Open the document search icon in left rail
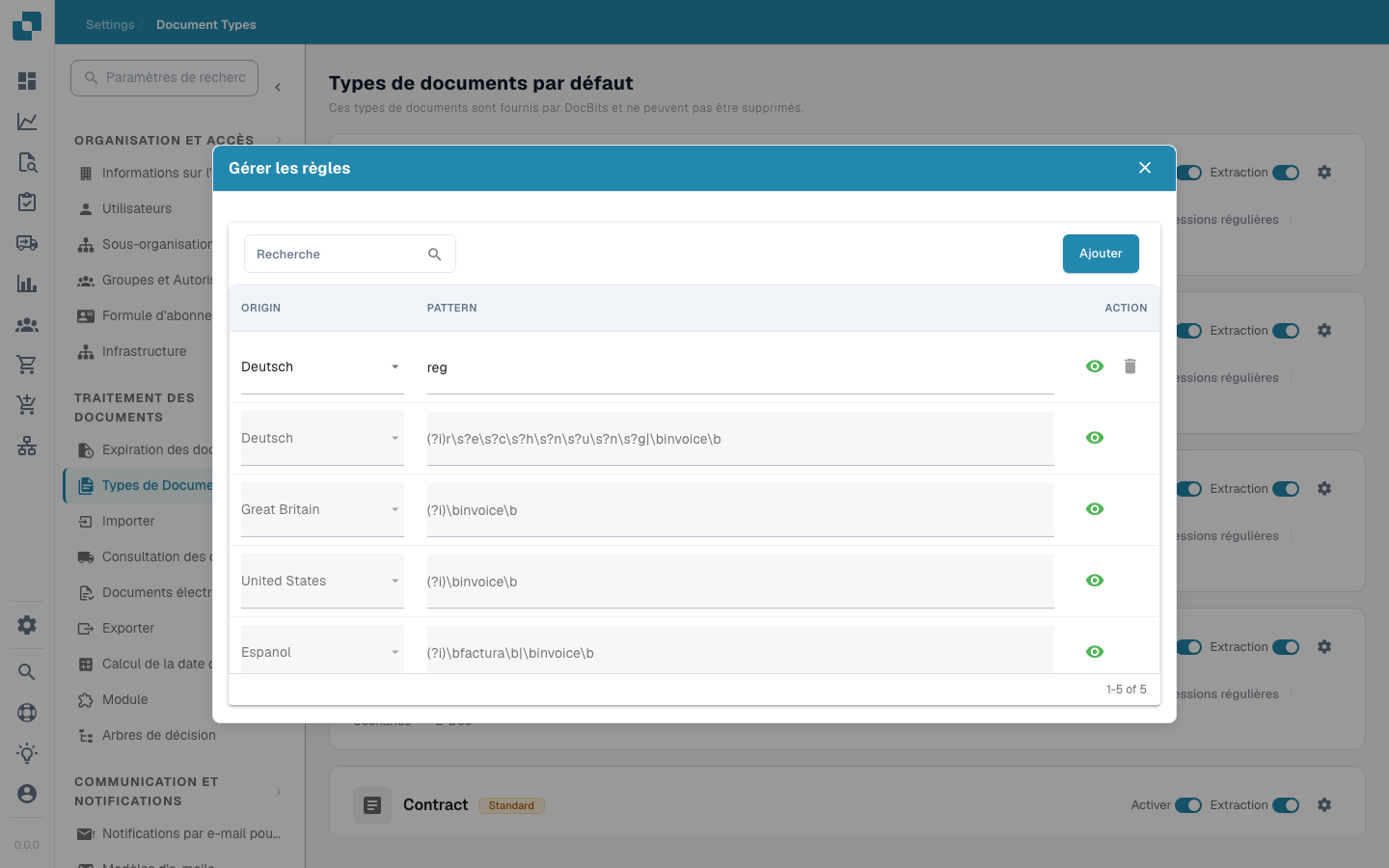Viewport: 1389px width, 868px height. click(27, 162)
